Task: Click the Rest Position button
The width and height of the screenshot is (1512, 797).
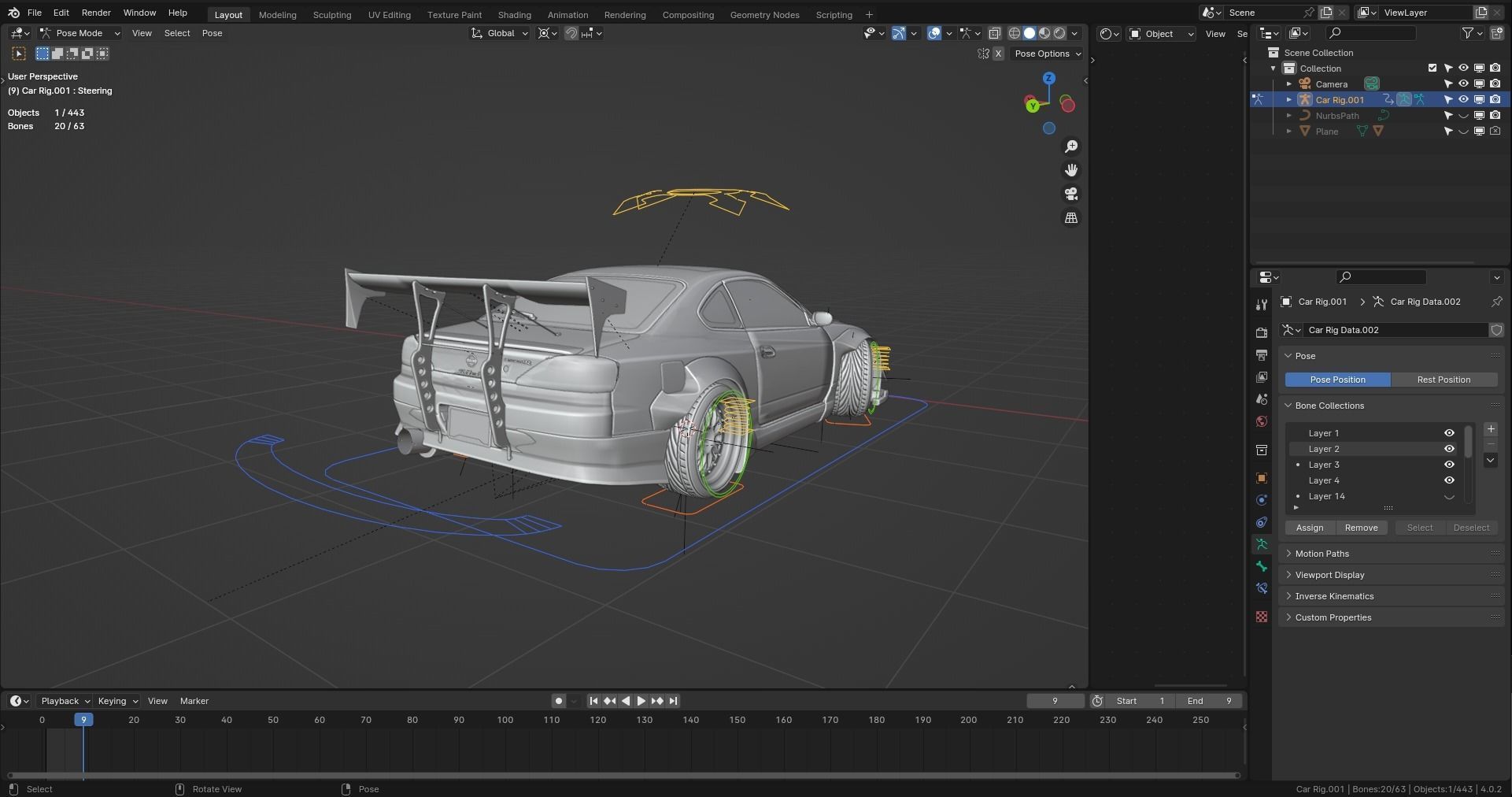Action: pos(1444,380)
